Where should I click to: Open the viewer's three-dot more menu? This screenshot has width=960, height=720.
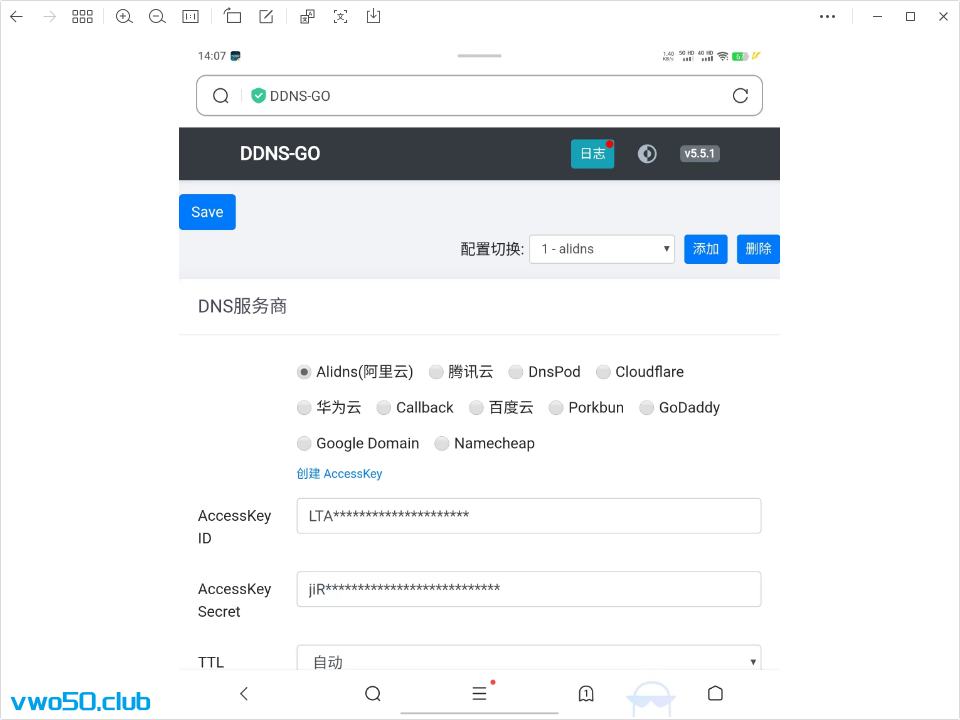827,17
